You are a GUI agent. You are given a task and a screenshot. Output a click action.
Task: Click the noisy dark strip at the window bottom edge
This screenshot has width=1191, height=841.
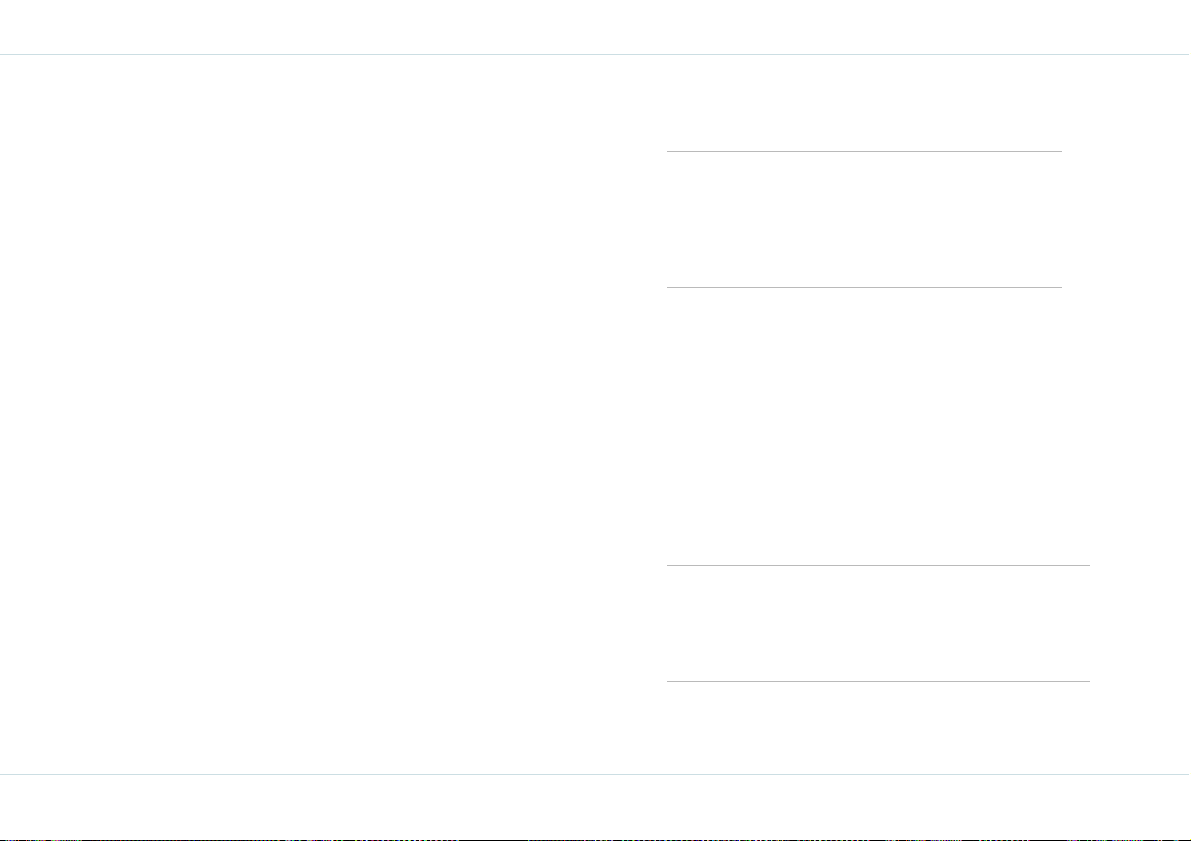coord(596,839)
